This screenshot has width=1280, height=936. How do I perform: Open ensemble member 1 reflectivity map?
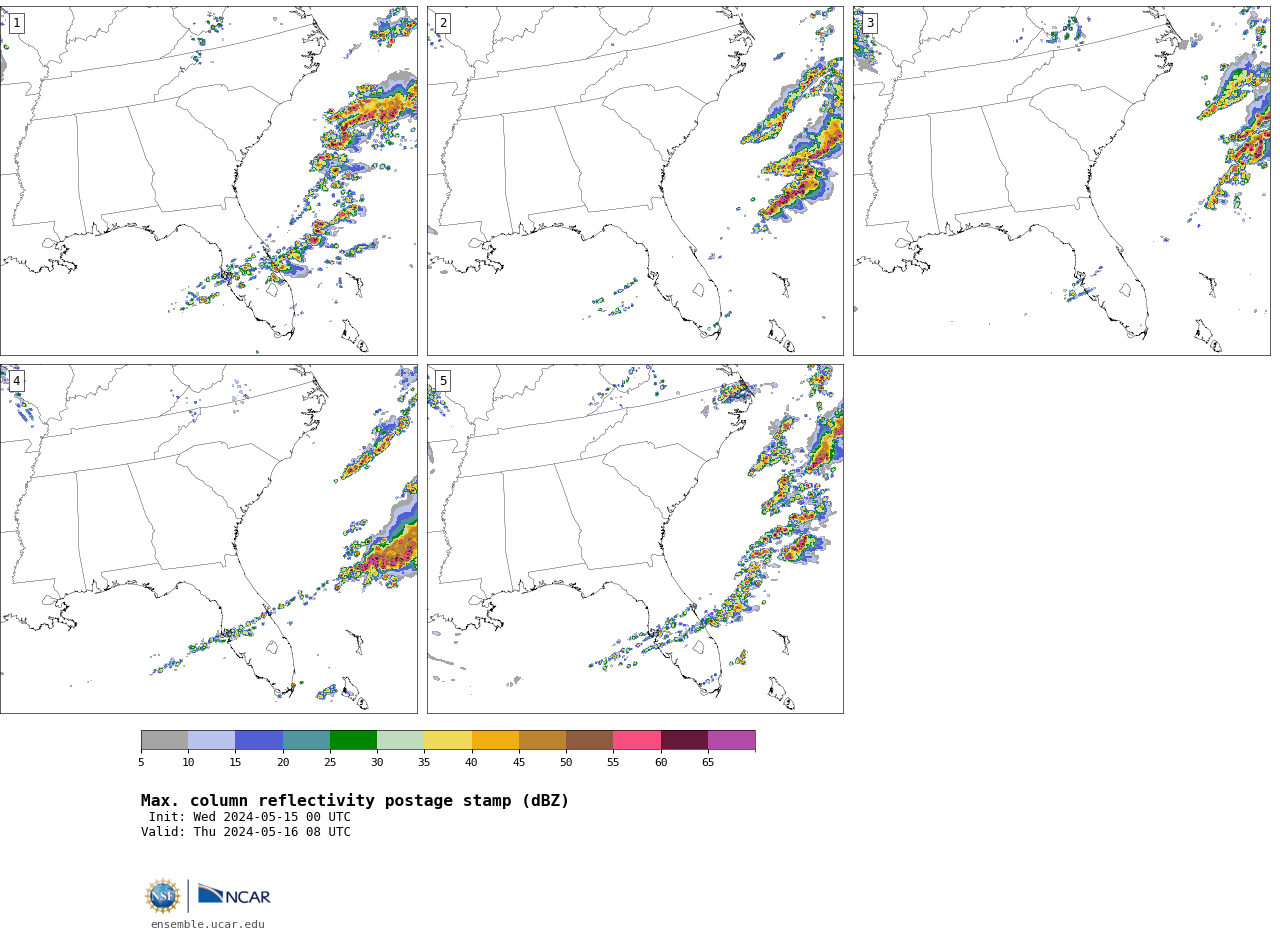pos(208,181)
